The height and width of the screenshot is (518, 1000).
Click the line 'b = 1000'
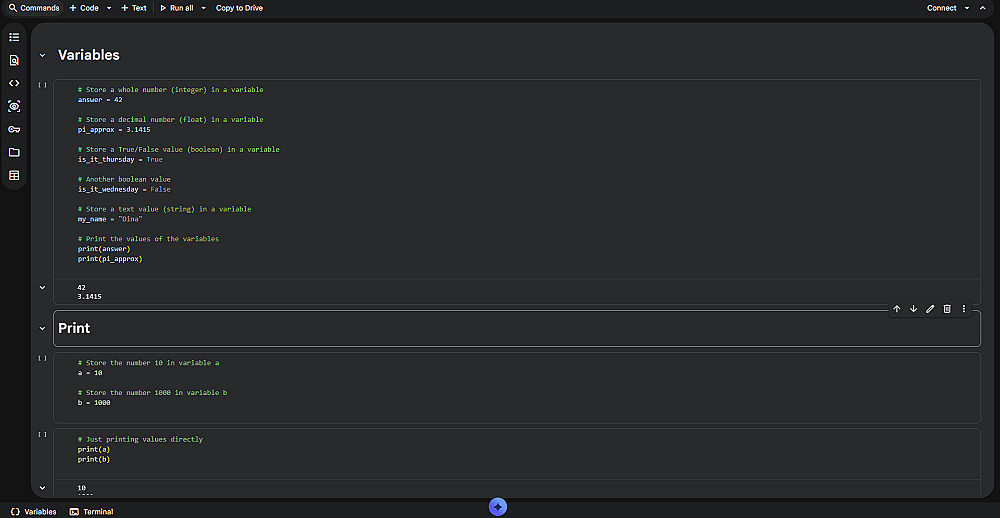tap(94, 403)
